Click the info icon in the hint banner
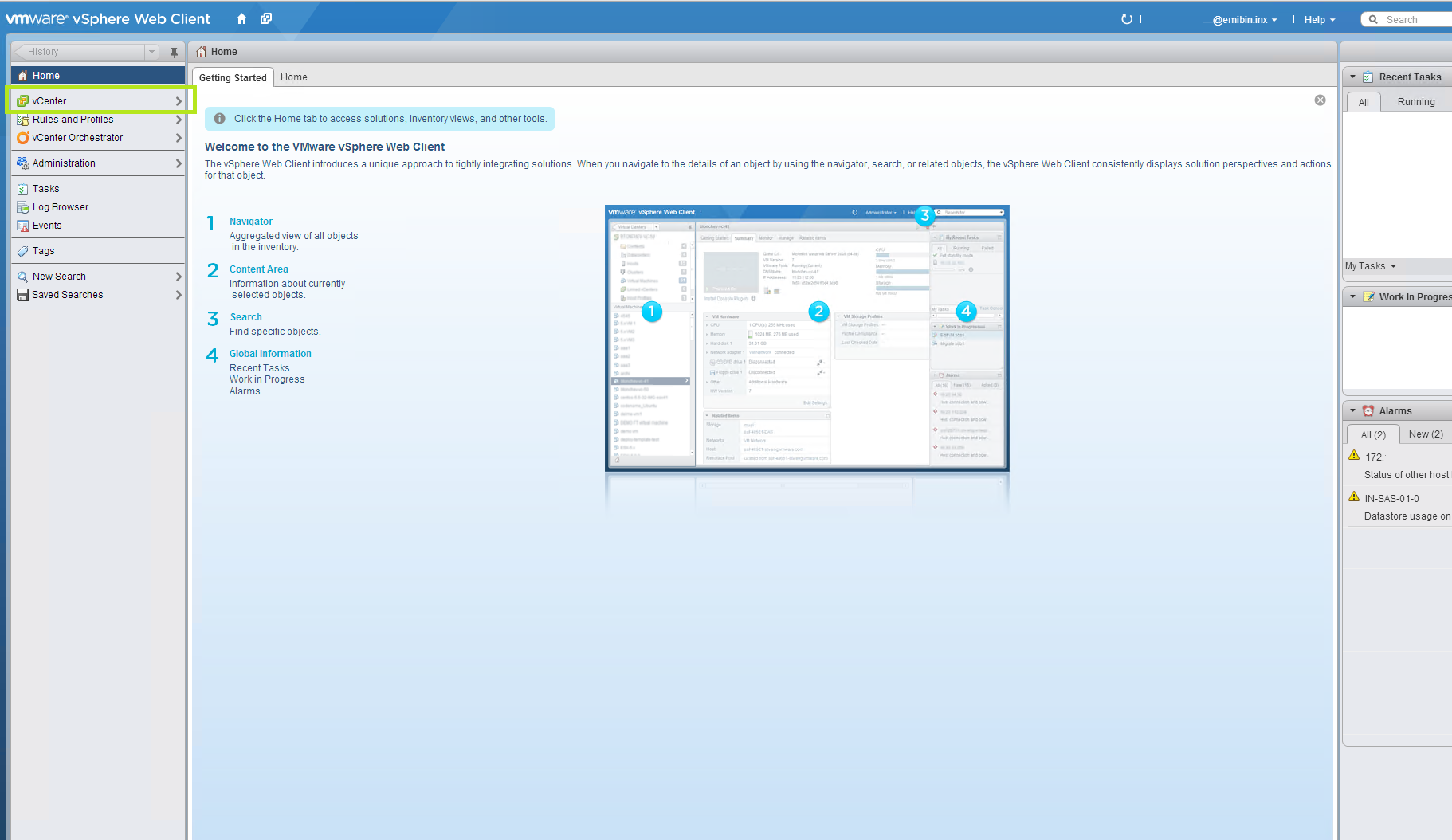This screenshot has width=1452, height=840. [219, 119]
